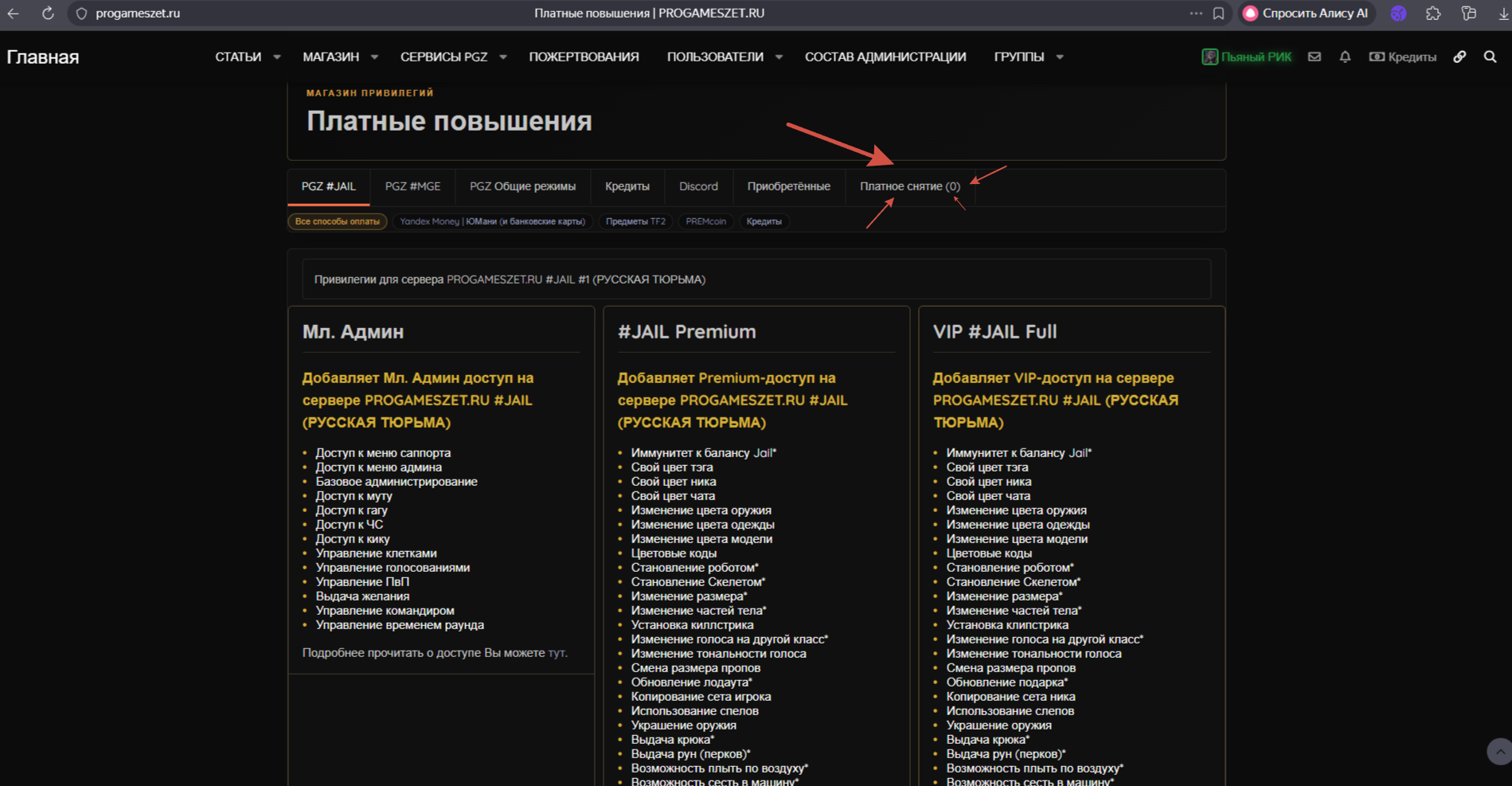
Task: Click the scroll-to-top arrow button
Action: click(x=1499, y=751)
